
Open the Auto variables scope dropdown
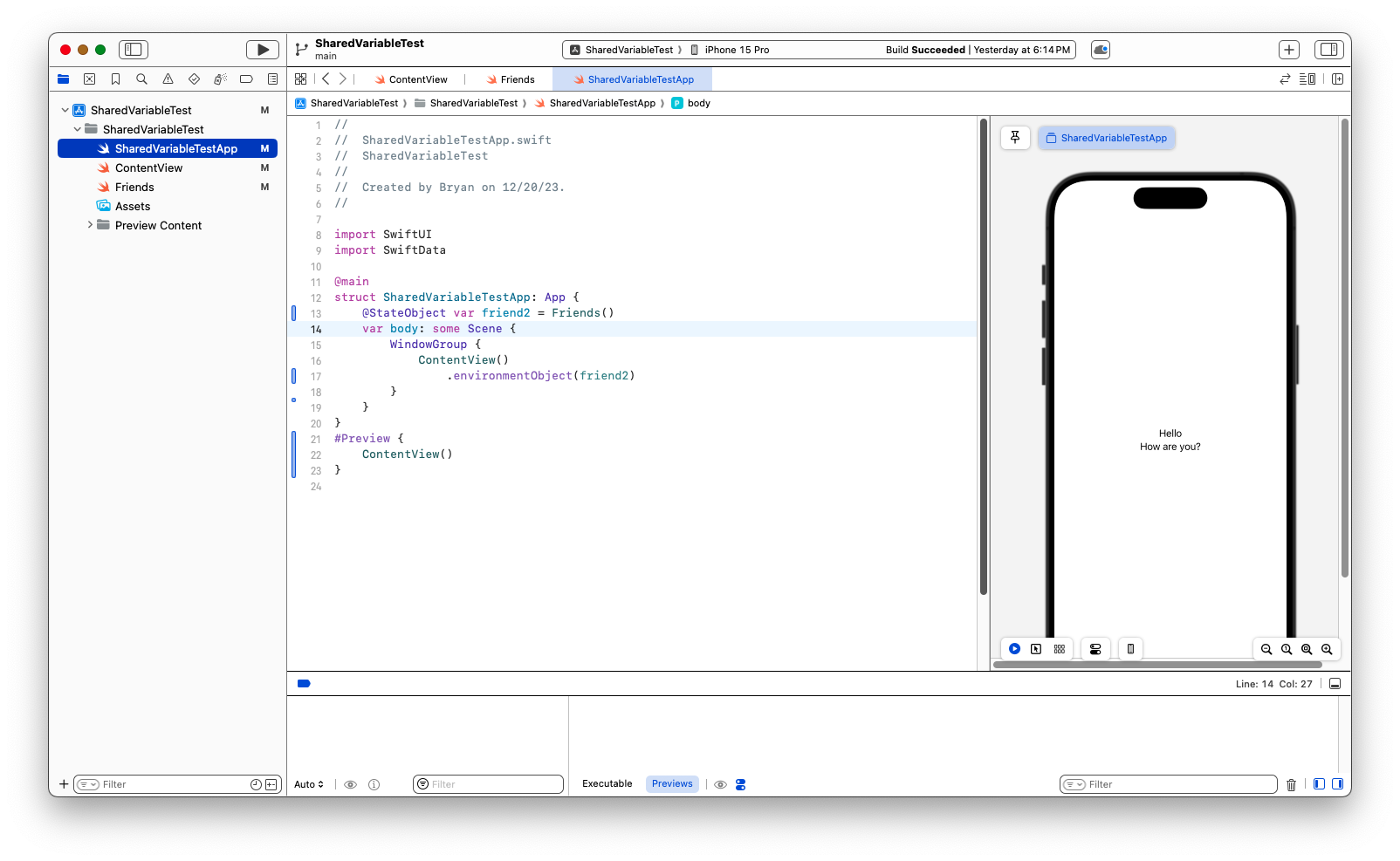tap(309, 784)
